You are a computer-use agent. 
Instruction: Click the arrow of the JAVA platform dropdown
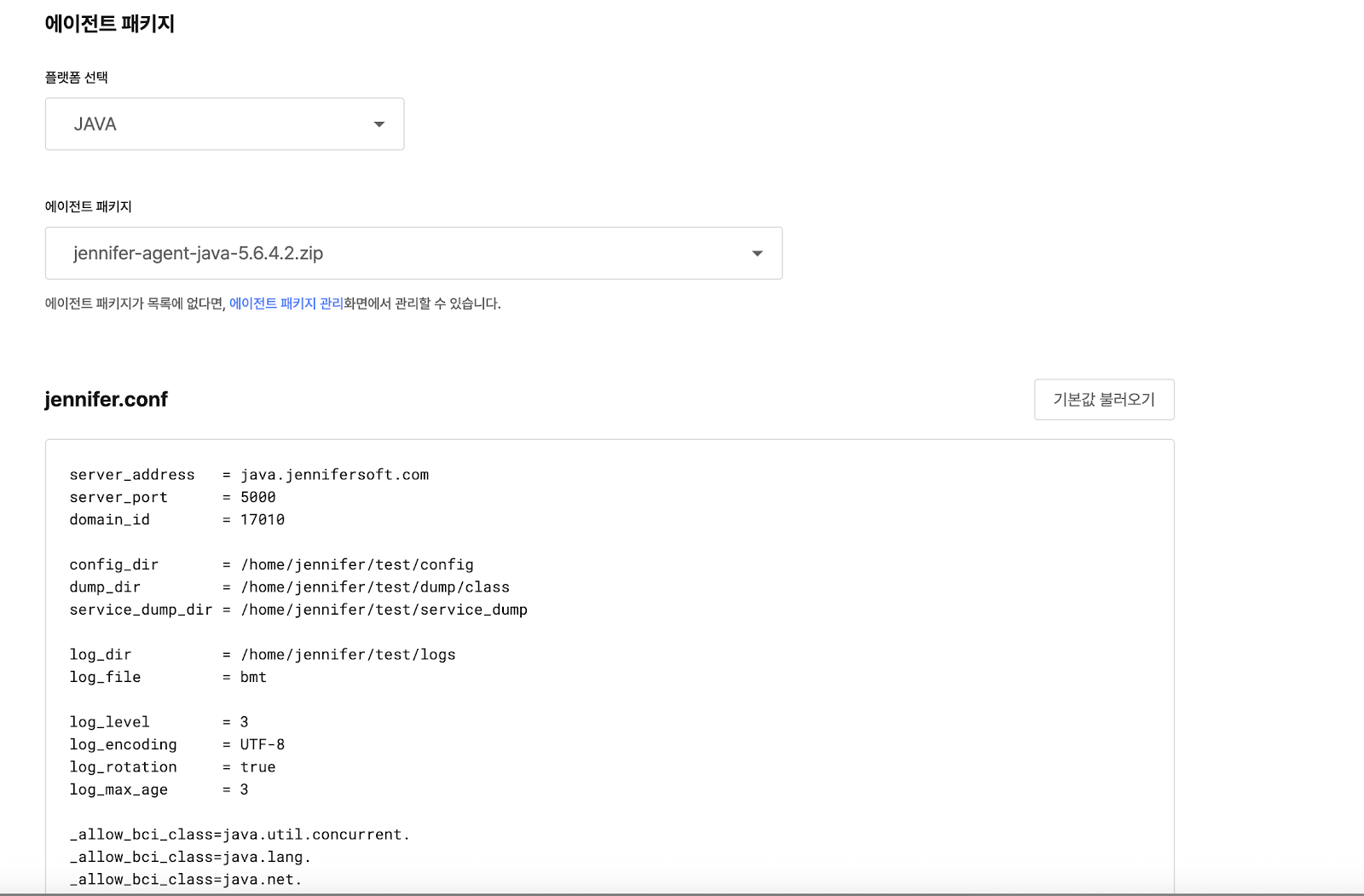coord(379,124)
